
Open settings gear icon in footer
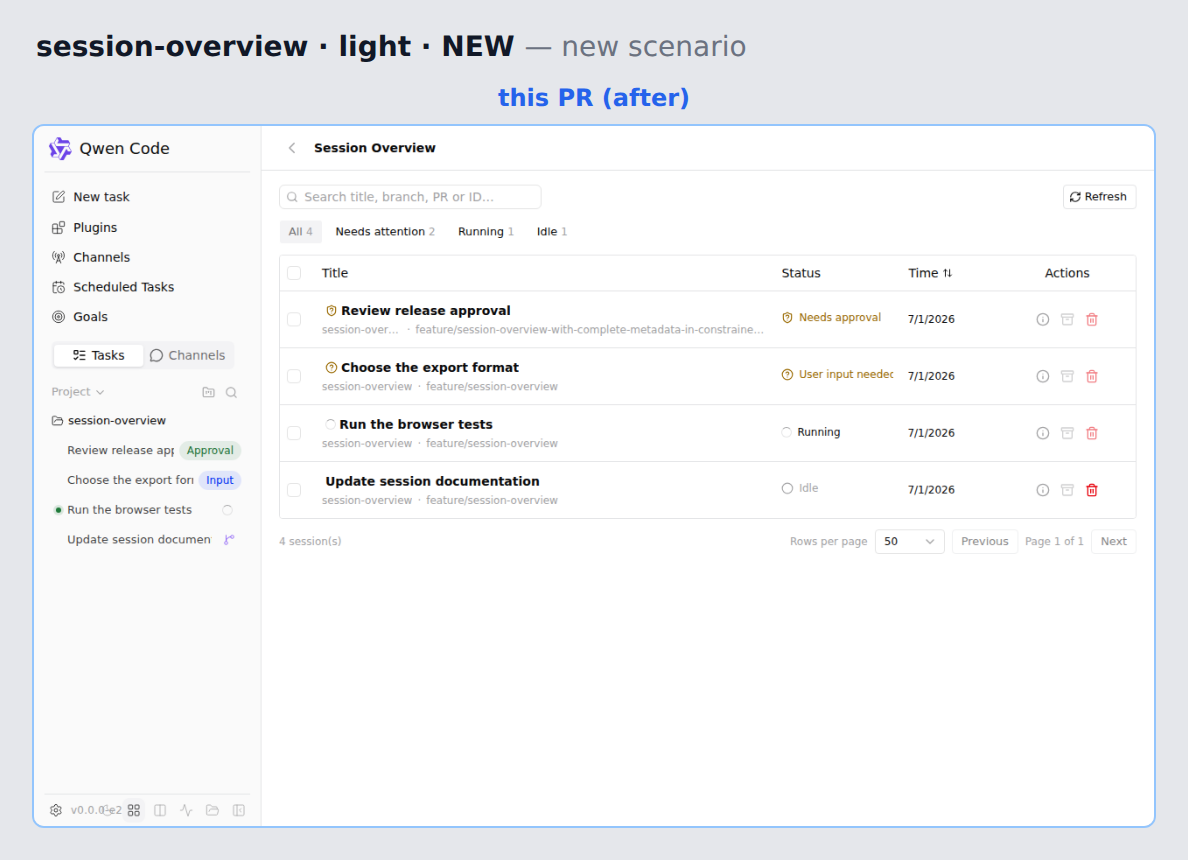[x=56, y=810]
